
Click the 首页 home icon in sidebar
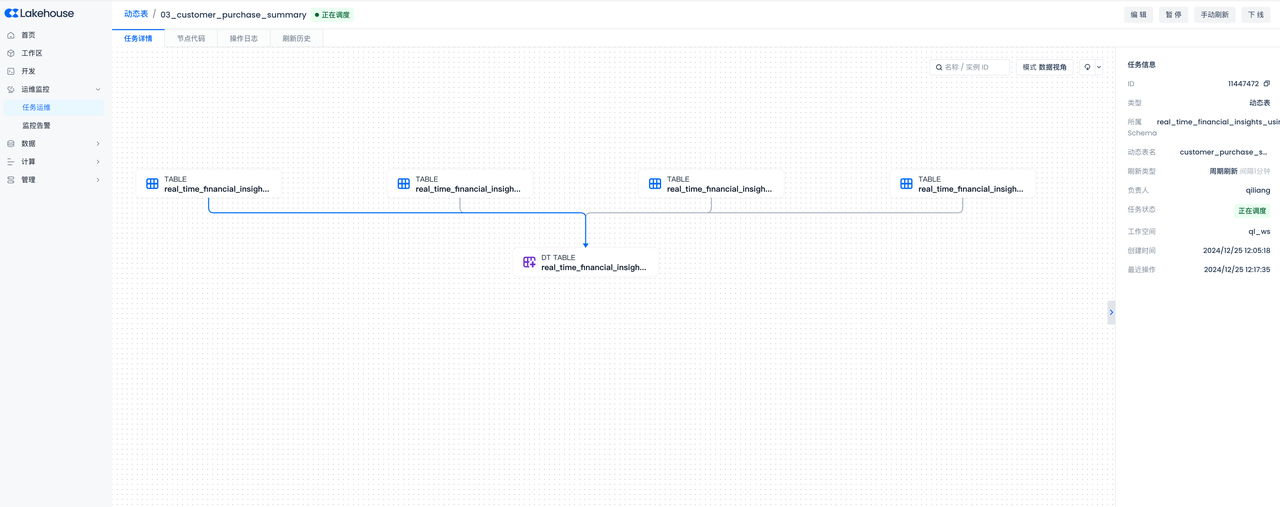[x=11, y=35]
